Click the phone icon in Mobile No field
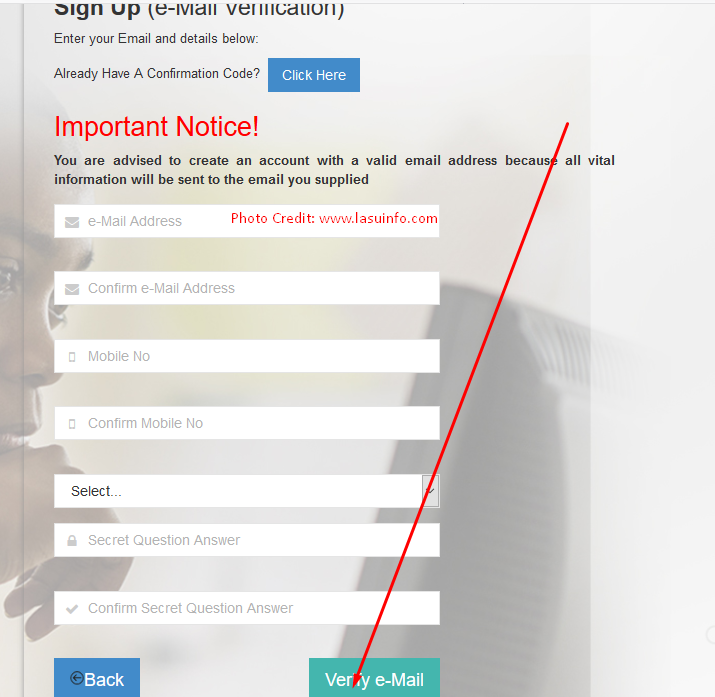This screenshot has width=715, height=697. 72,356
